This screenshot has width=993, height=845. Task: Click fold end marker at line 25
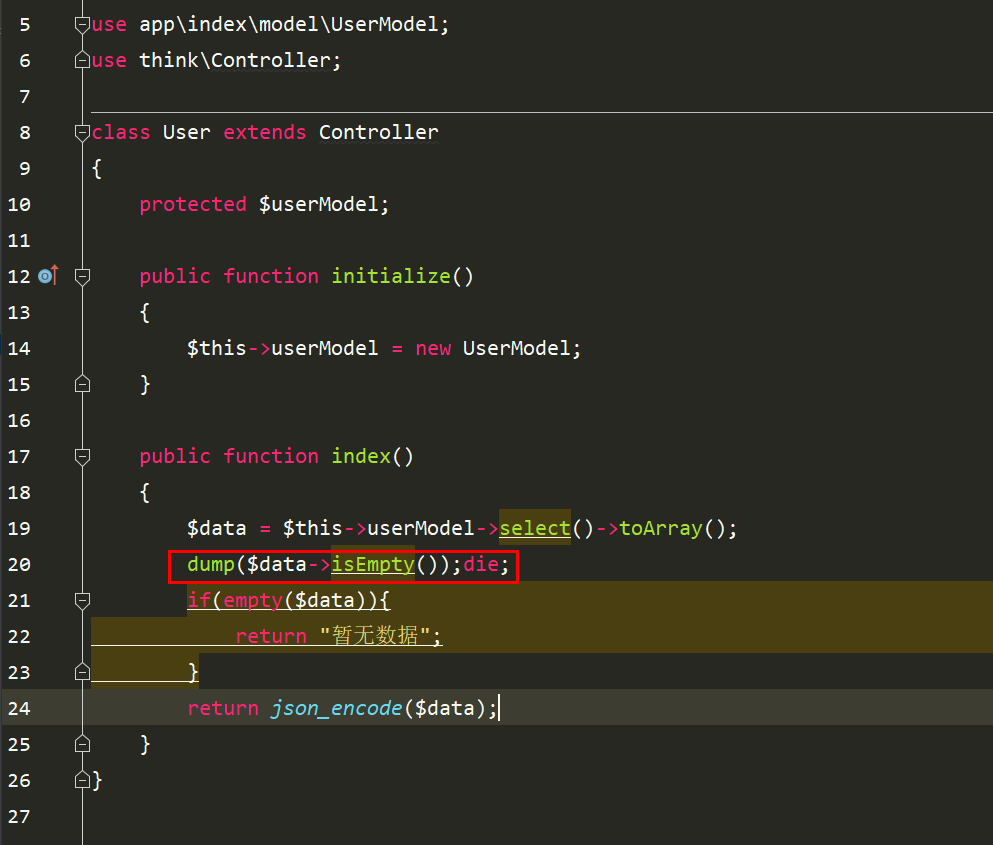tap(82, 744)
